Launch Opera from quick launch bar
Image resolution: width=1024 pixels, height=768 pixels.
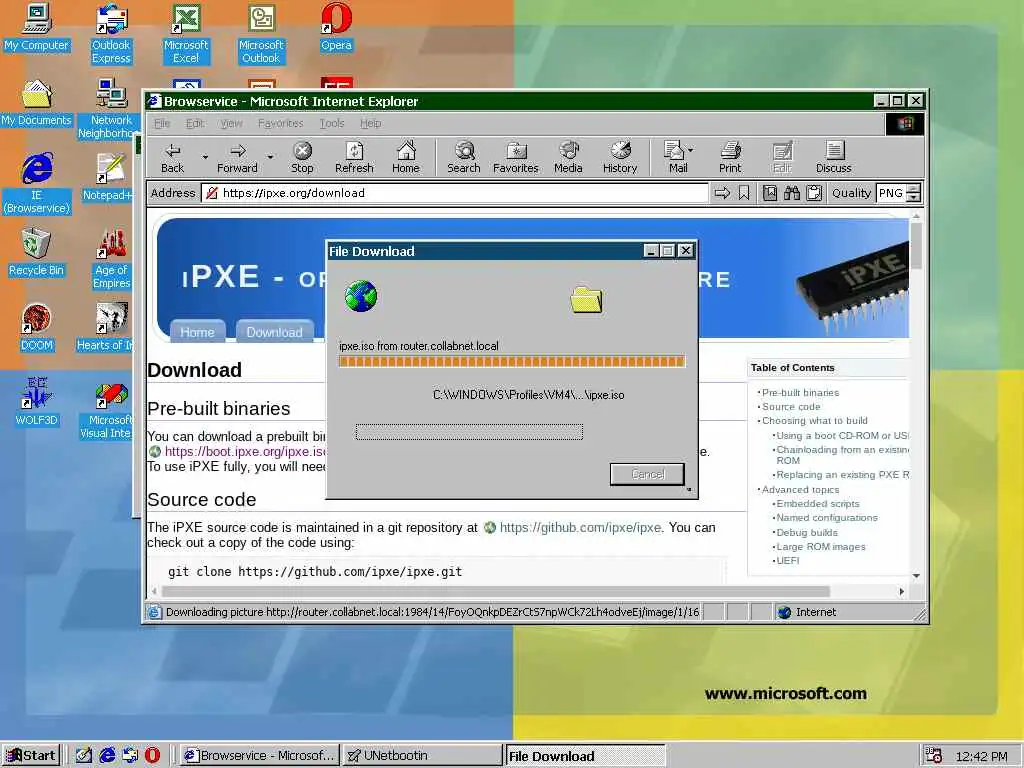coord(152,755)
